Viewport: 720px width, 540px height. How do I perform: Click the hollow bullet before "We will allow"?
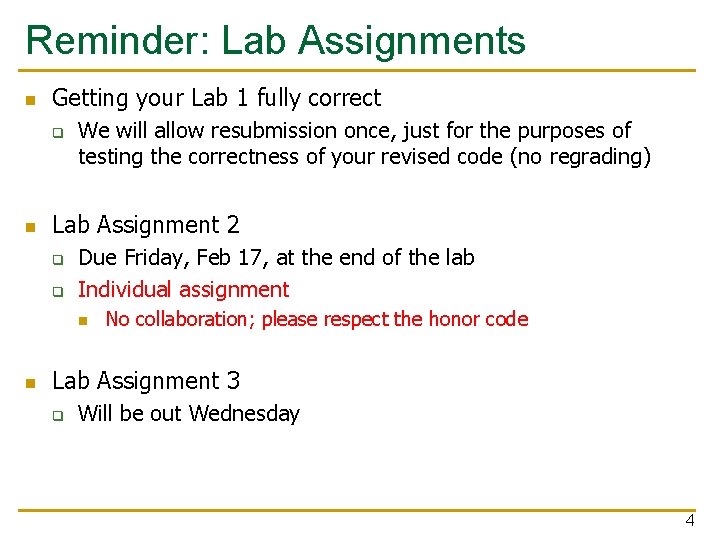click(x=58, y=132)
